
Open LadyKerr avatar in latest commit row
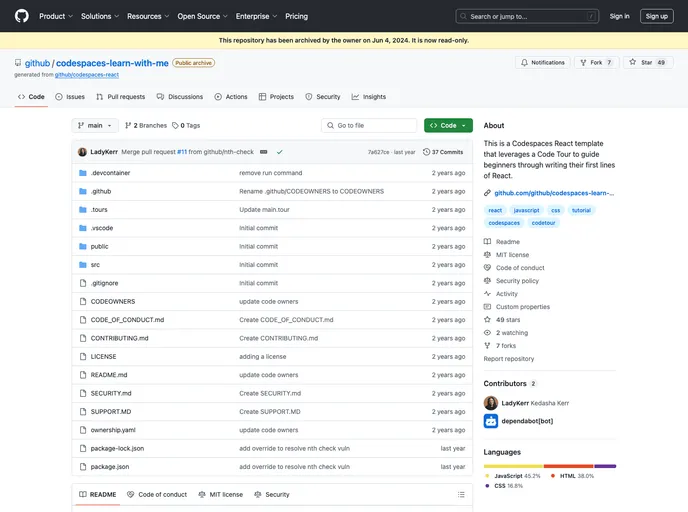click(82, 152)
